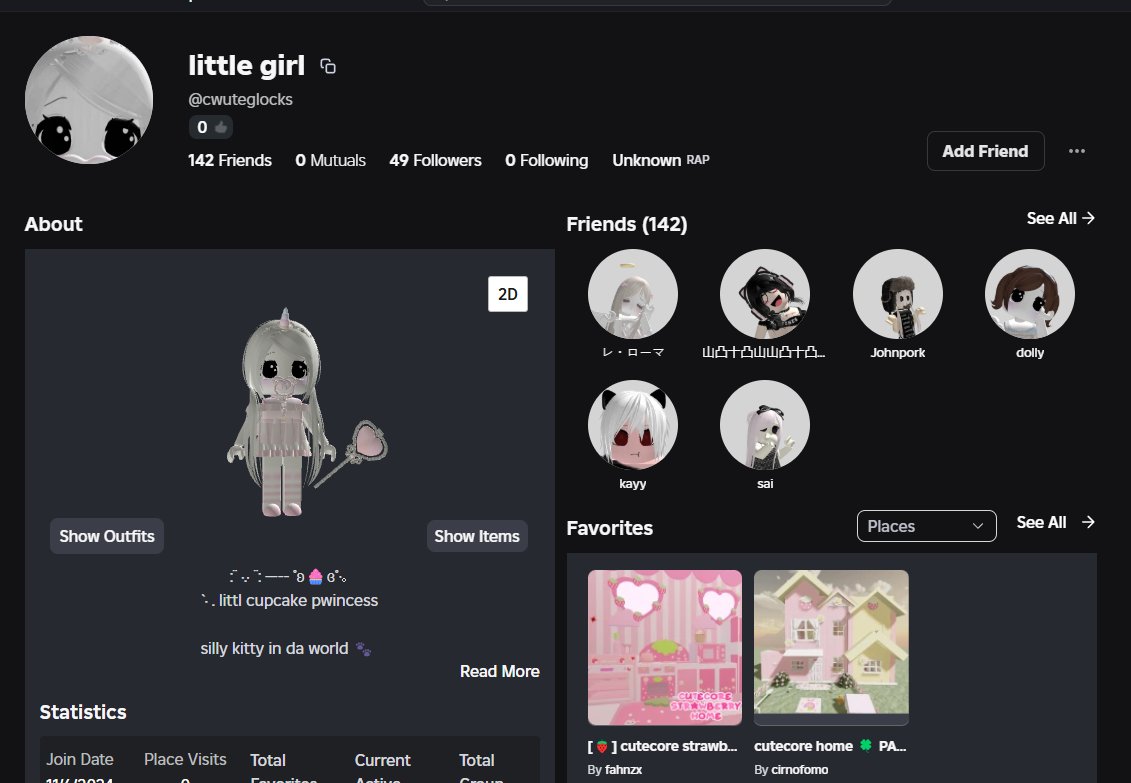Click the Place Visits statistic label

[x=185, y=759]
